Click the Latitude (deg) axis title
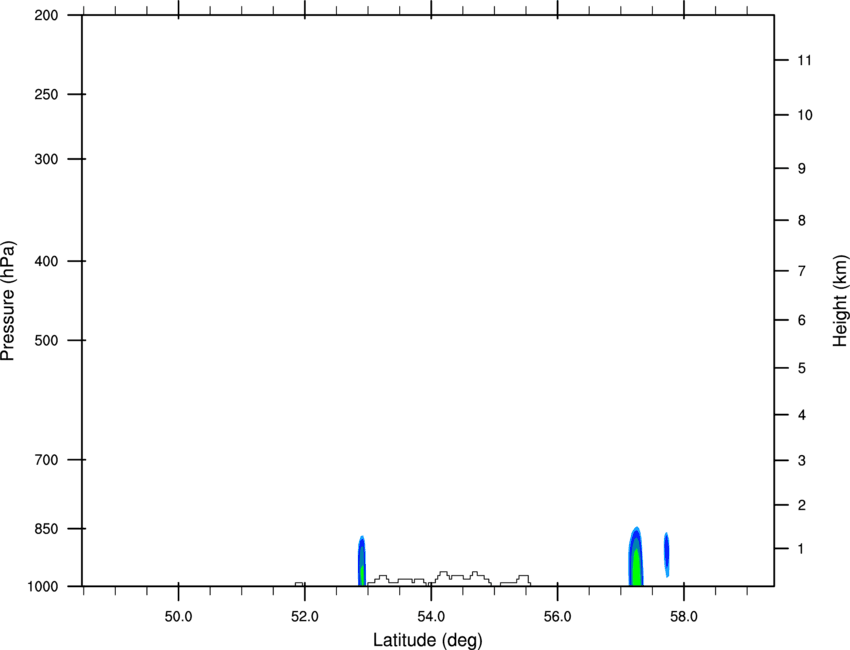850x650 pixels. pyautogui.click(x=427, y=640)
